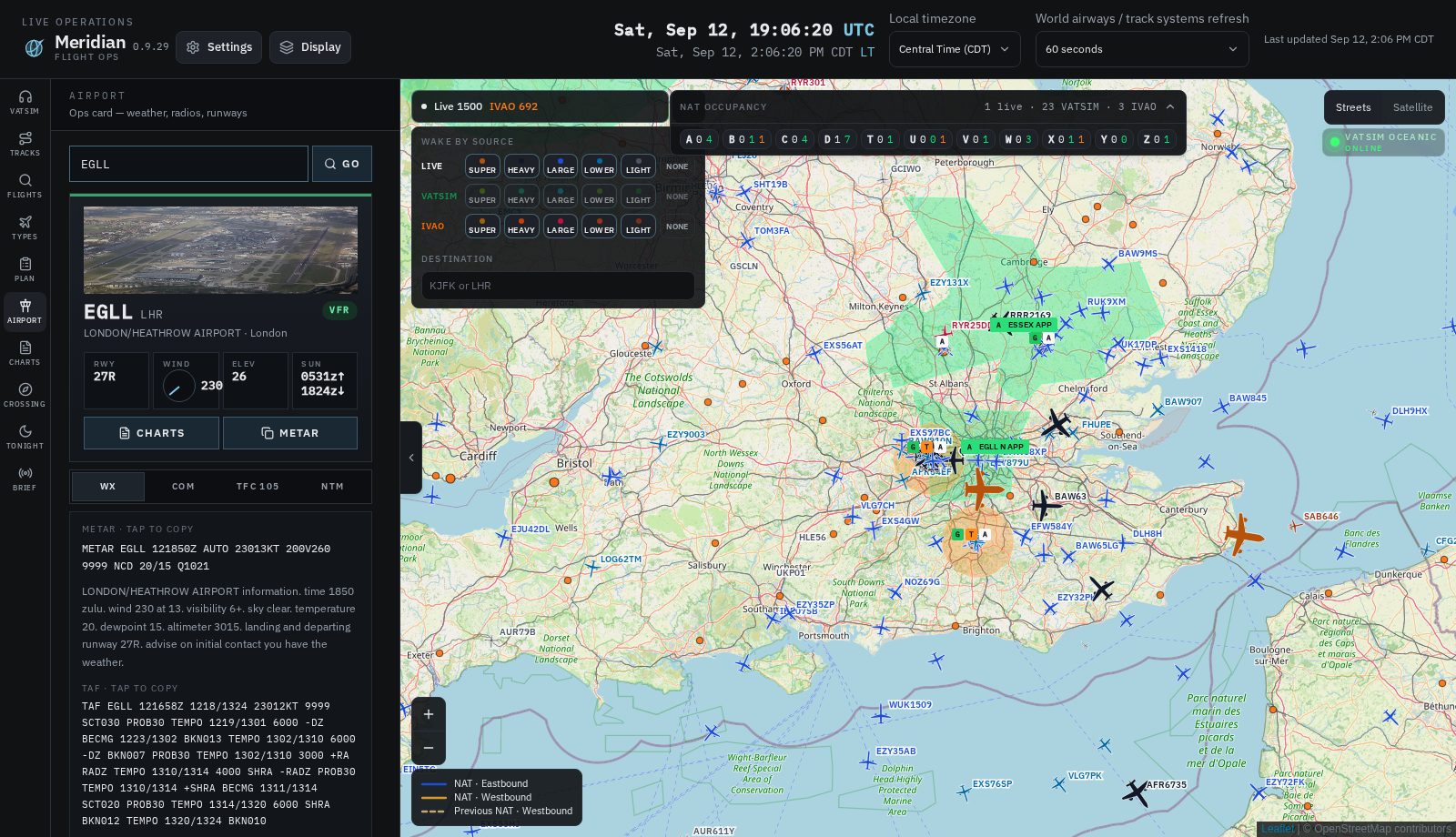Set LIVE source wake filter to NONE
The width and height of the screenshot is (1456, 837).
(x=677, y=166)
